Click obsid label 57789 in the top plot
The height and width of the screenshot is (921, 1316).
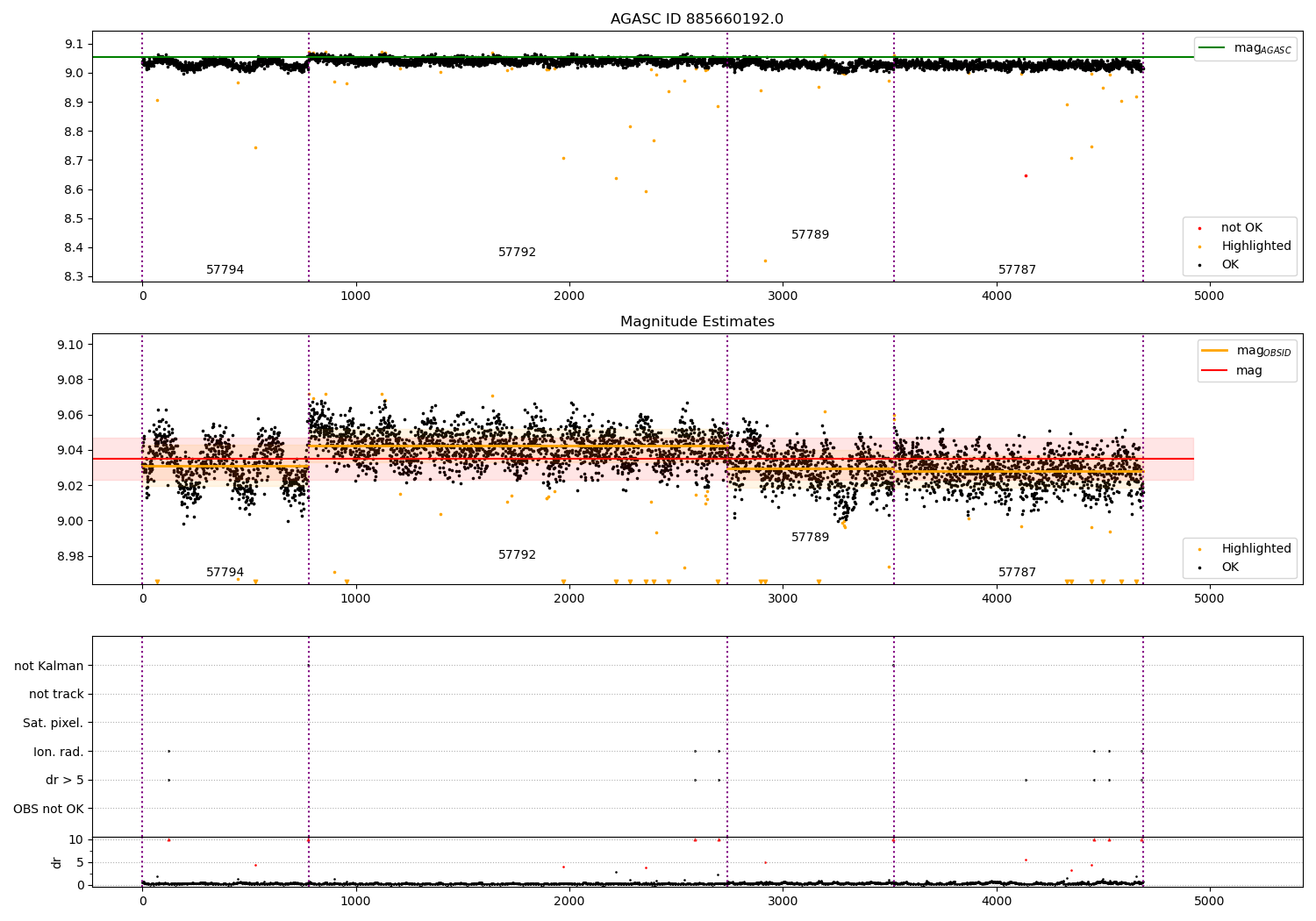tap(811, 235)
